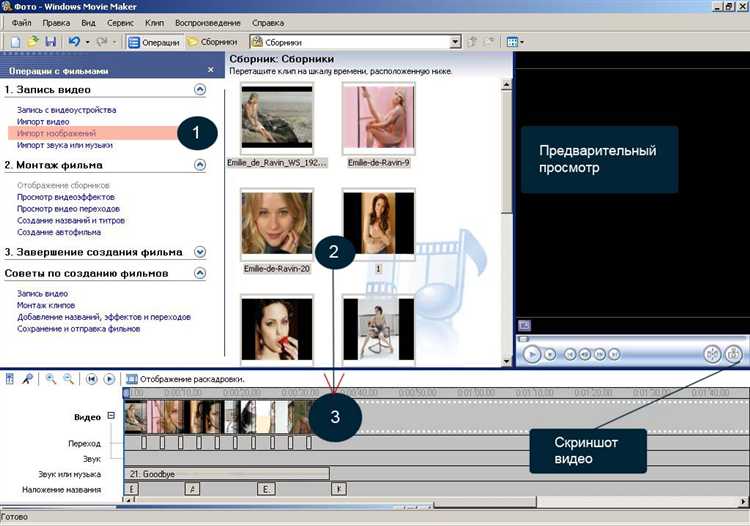Open the Правка menu
Screen dimensions: 750x526
click(56, 22)
